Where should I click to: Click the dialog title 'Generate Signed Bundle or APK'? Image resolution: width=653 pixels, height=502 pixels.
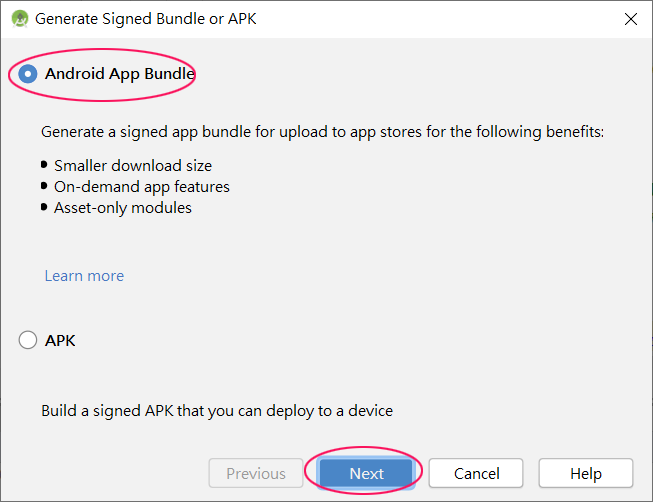point(145,19)
